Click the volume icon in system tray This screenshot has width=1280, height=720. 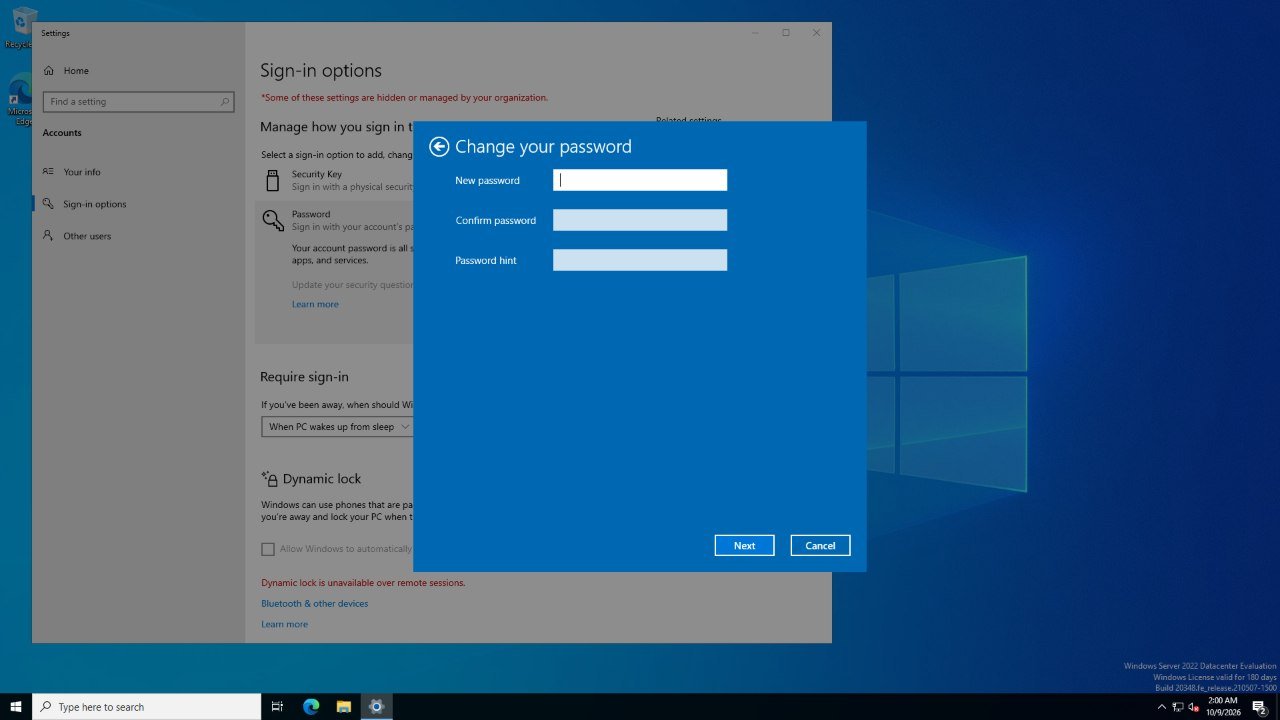1193,707
